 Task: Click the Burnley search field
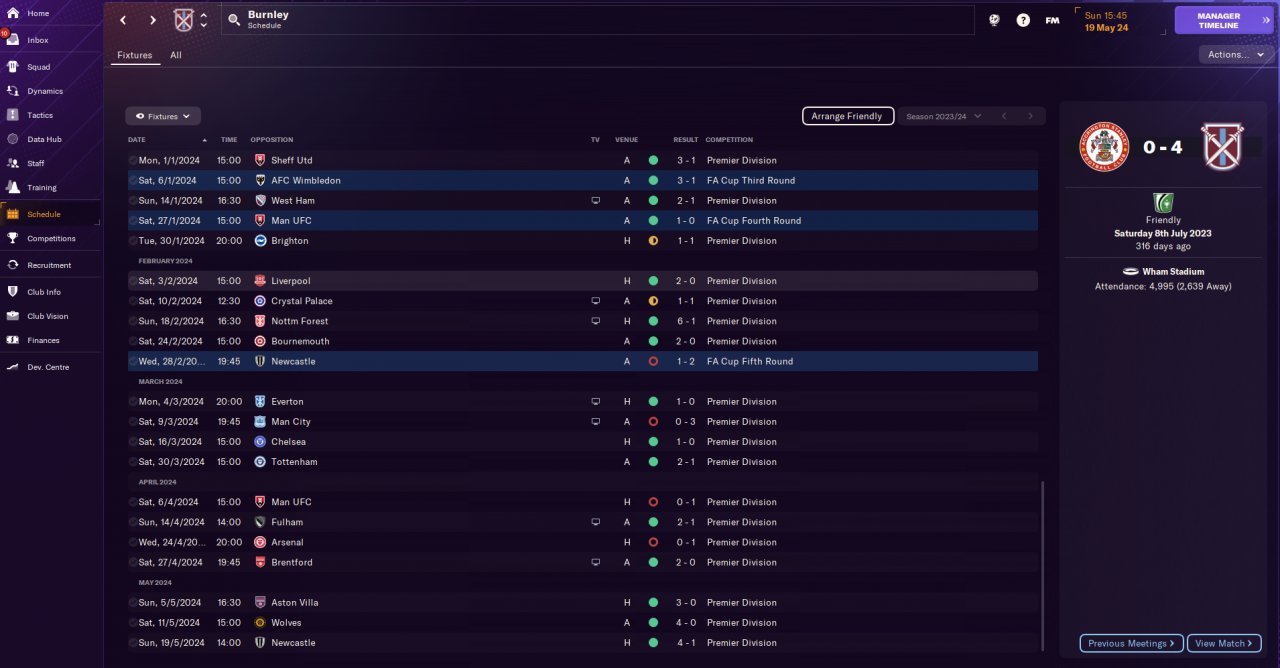click(x=598, y=20)
